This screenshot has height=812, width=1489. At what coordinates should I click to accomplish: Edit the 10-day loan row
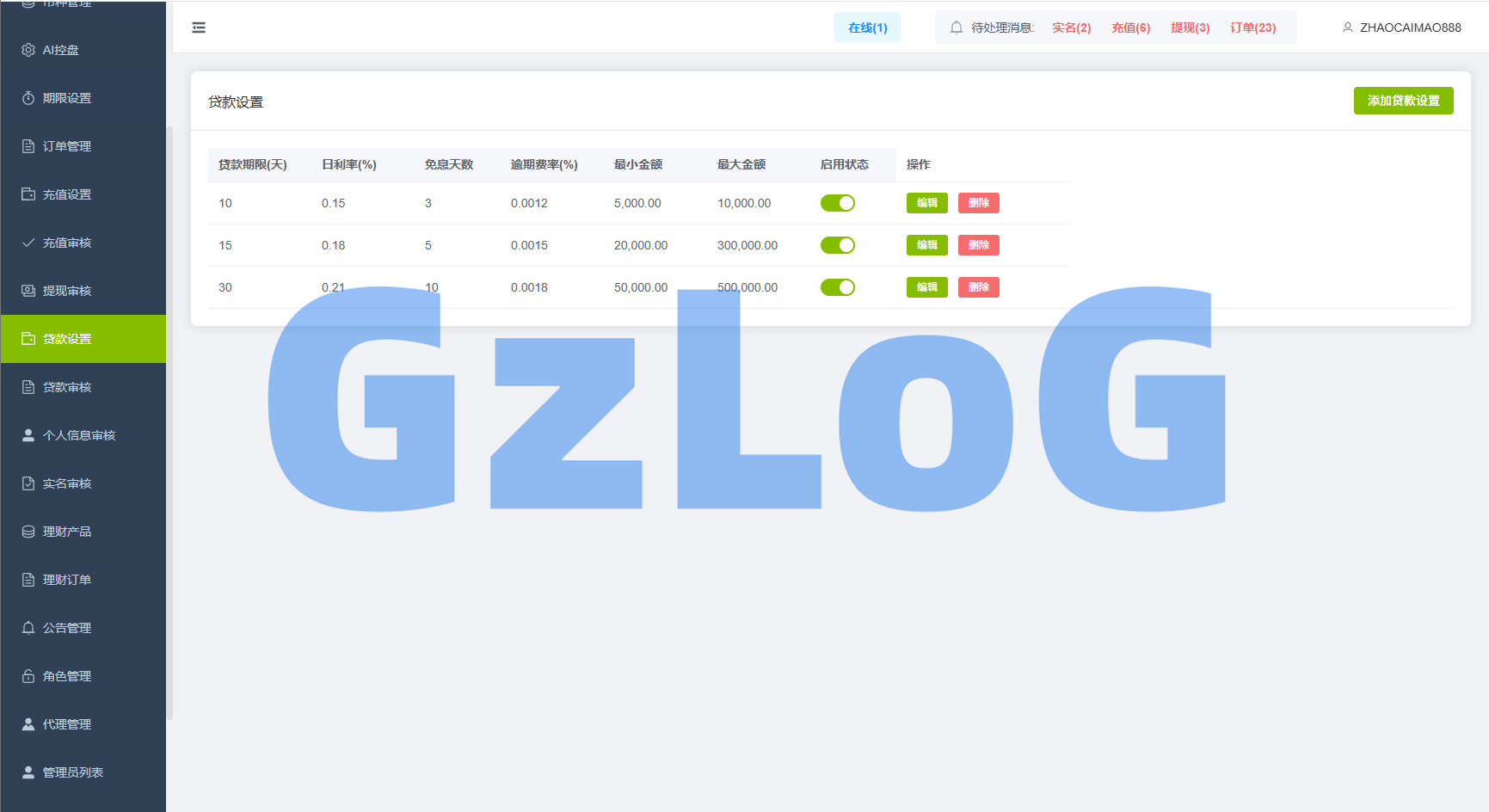[x=927, y=203]
